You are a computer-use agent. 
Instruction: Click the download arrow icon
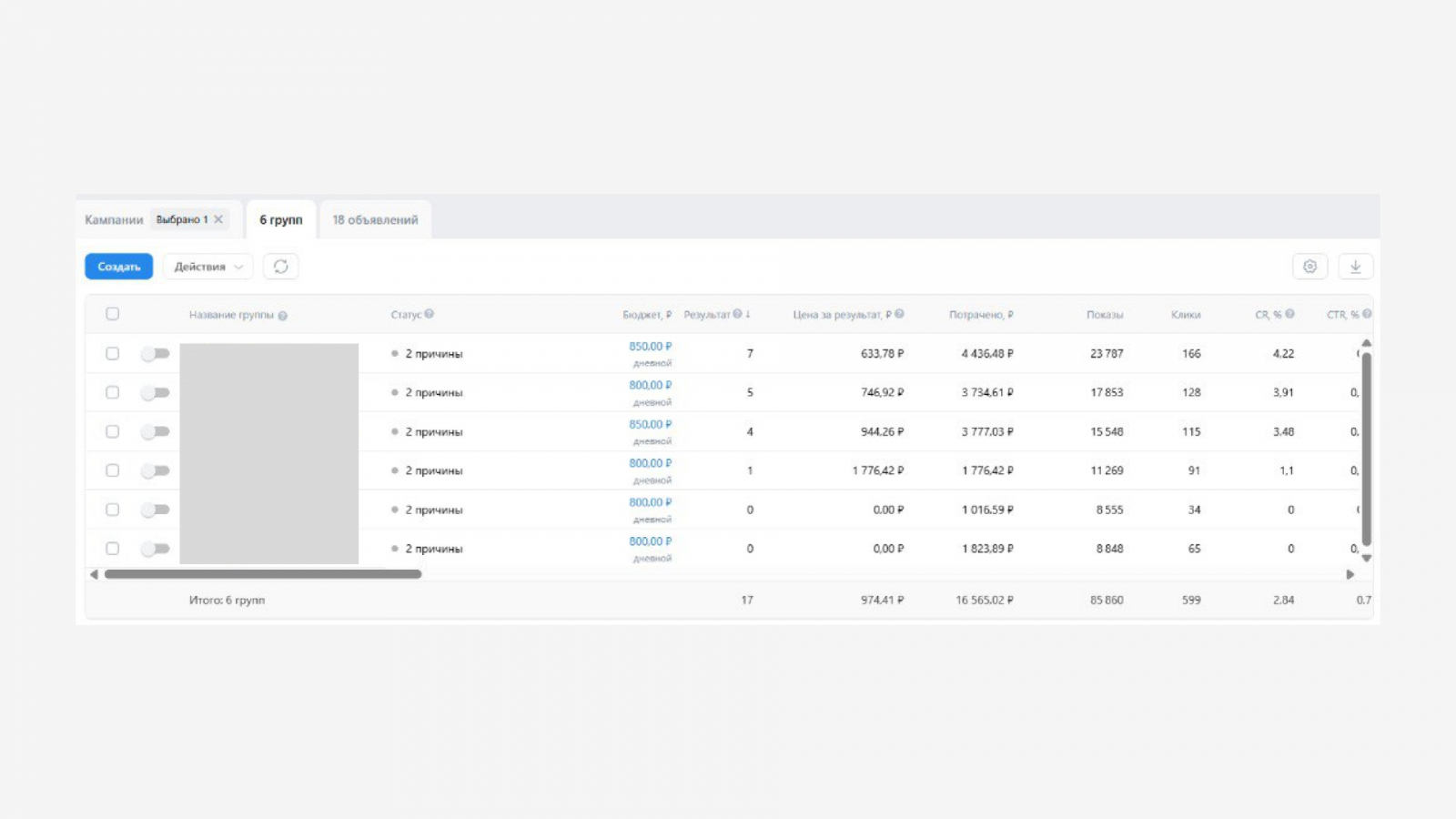[x=1355, y=267]
